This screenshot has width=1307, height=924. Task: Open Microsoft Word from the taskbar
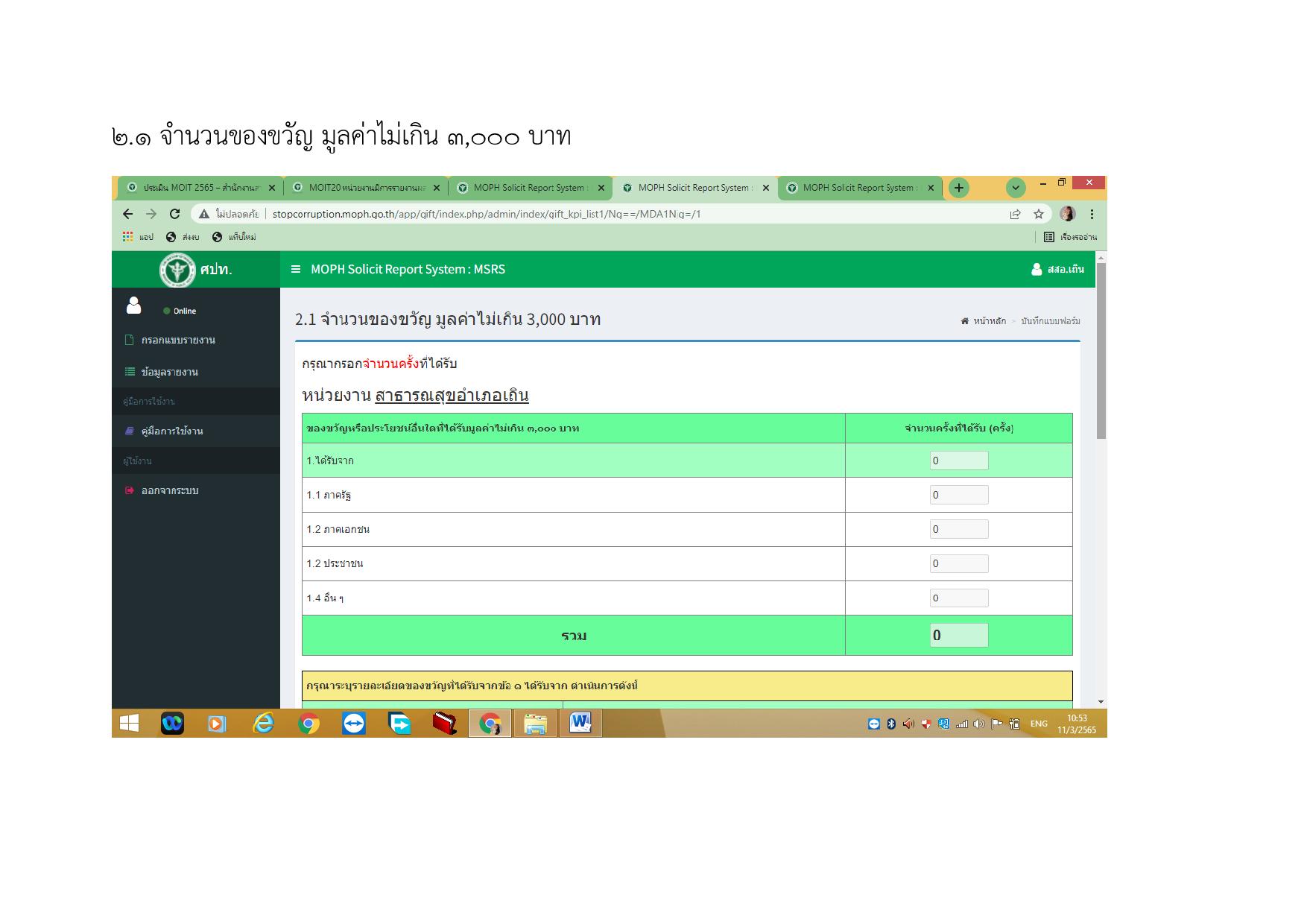click(x=580, y=723)
